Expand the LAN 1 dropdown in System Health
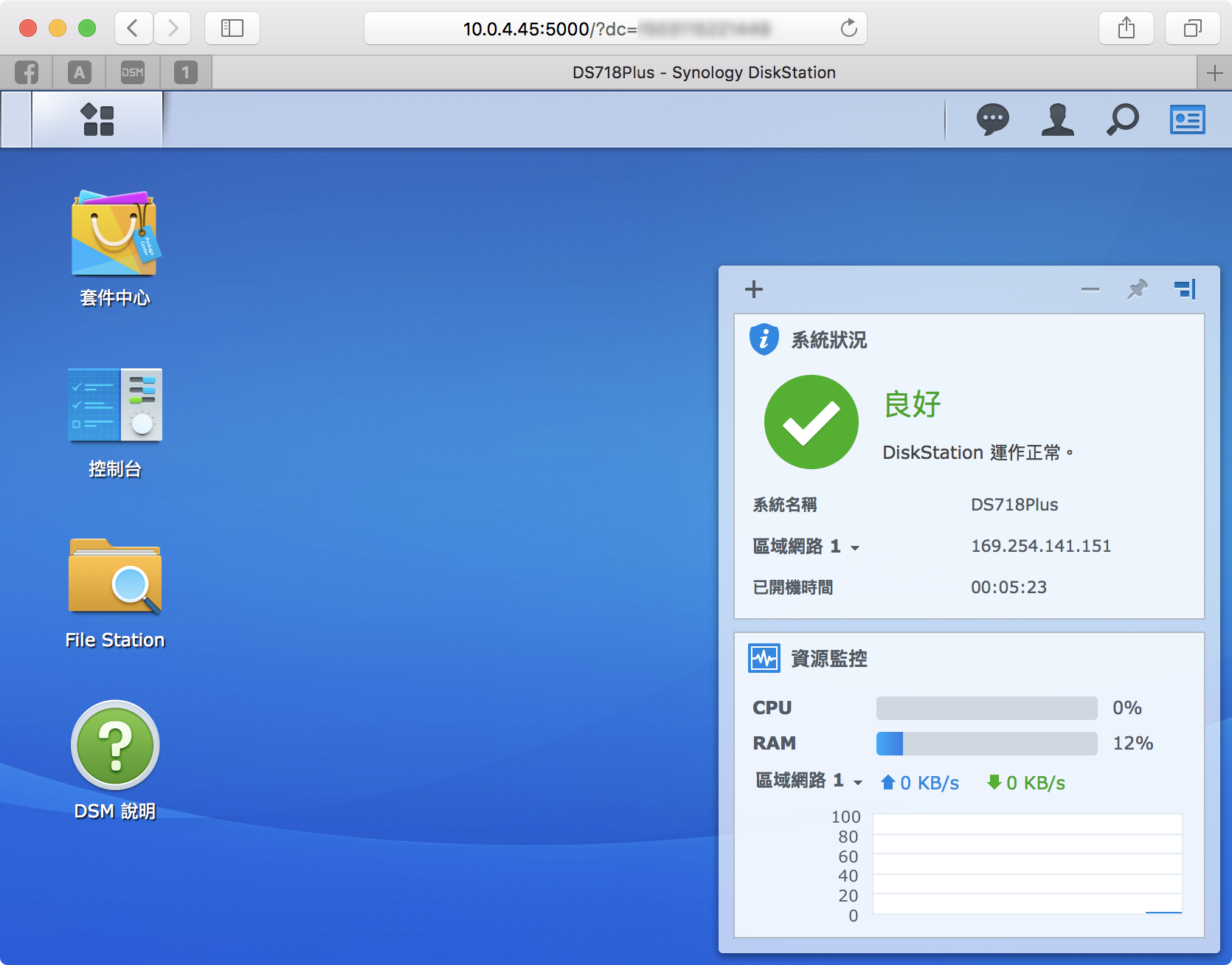 pyautogui.click(x=855, y=547)
